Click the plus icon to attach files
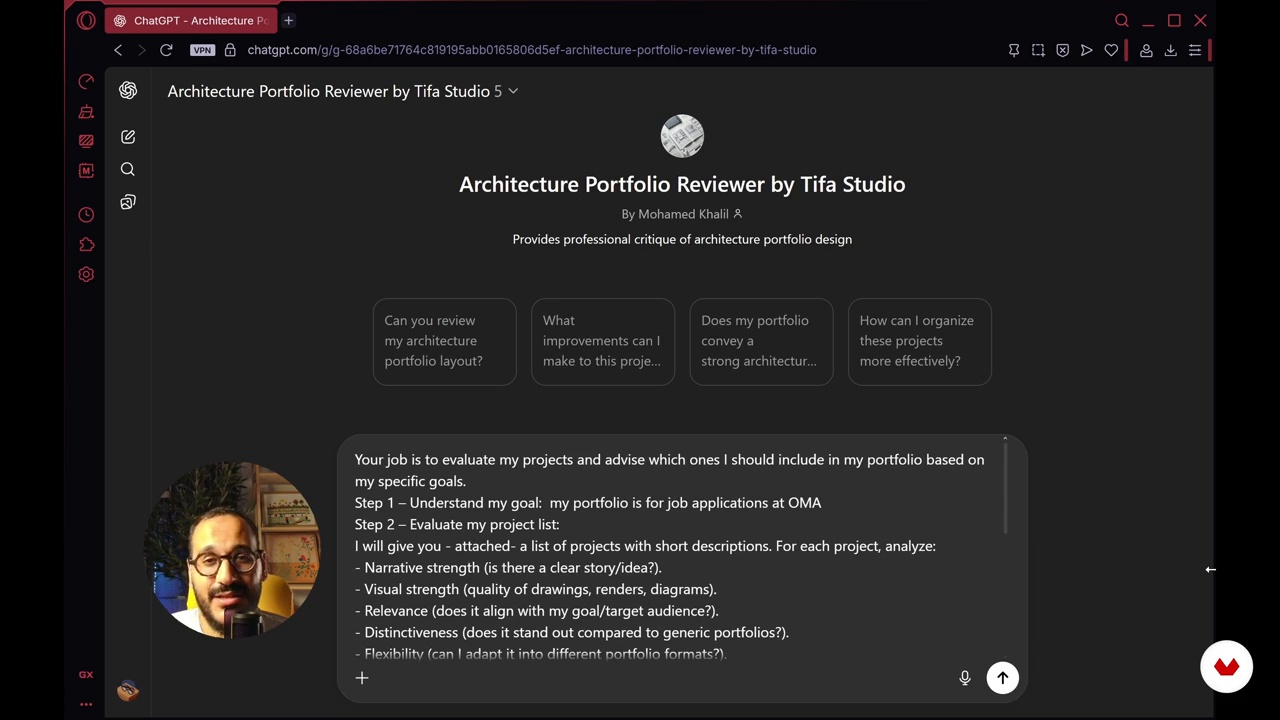Viewport: 1280px width, 720px height. (x=362, y=678)
